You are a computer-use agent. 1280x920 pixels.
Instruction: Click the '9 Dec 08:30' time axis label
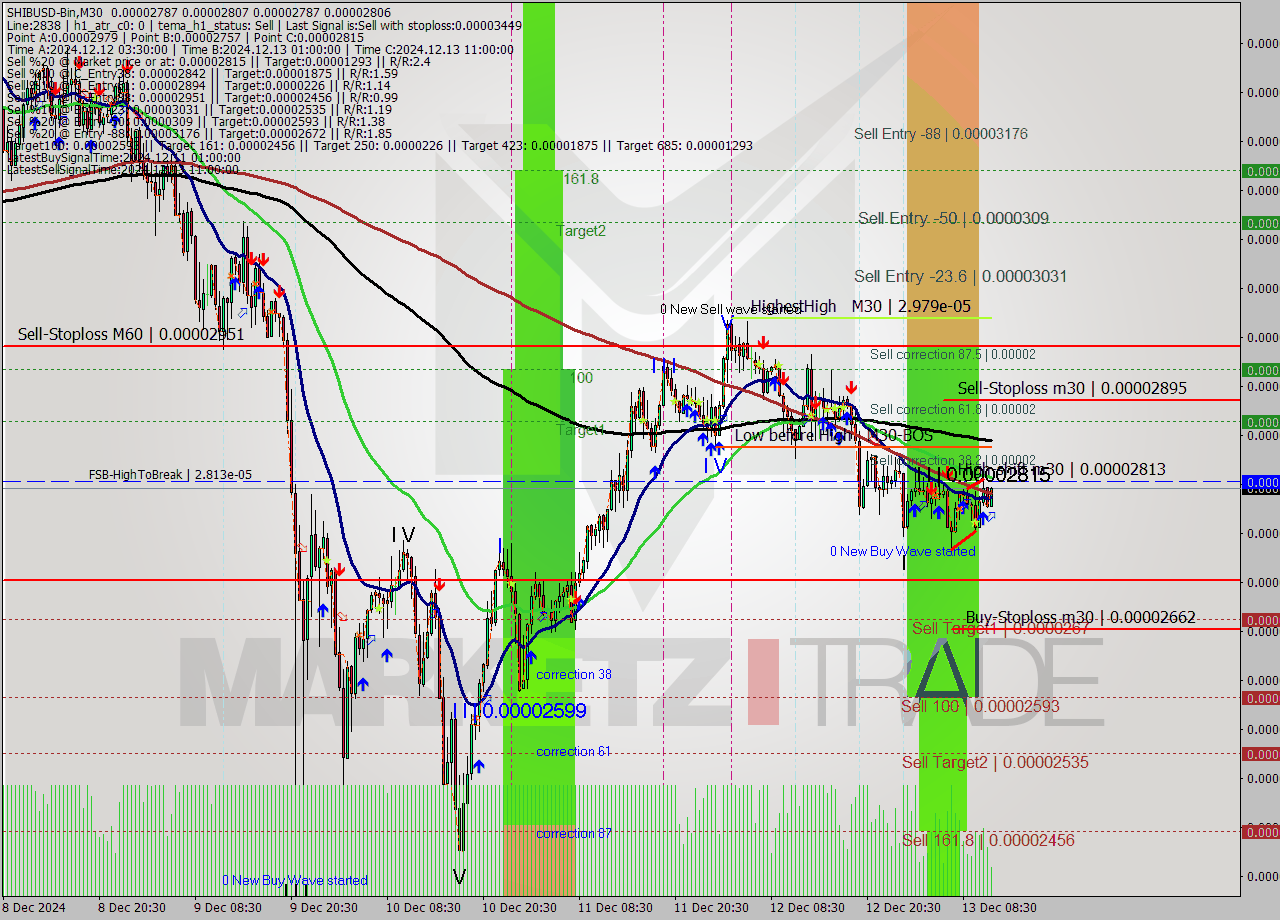[228, 908]
